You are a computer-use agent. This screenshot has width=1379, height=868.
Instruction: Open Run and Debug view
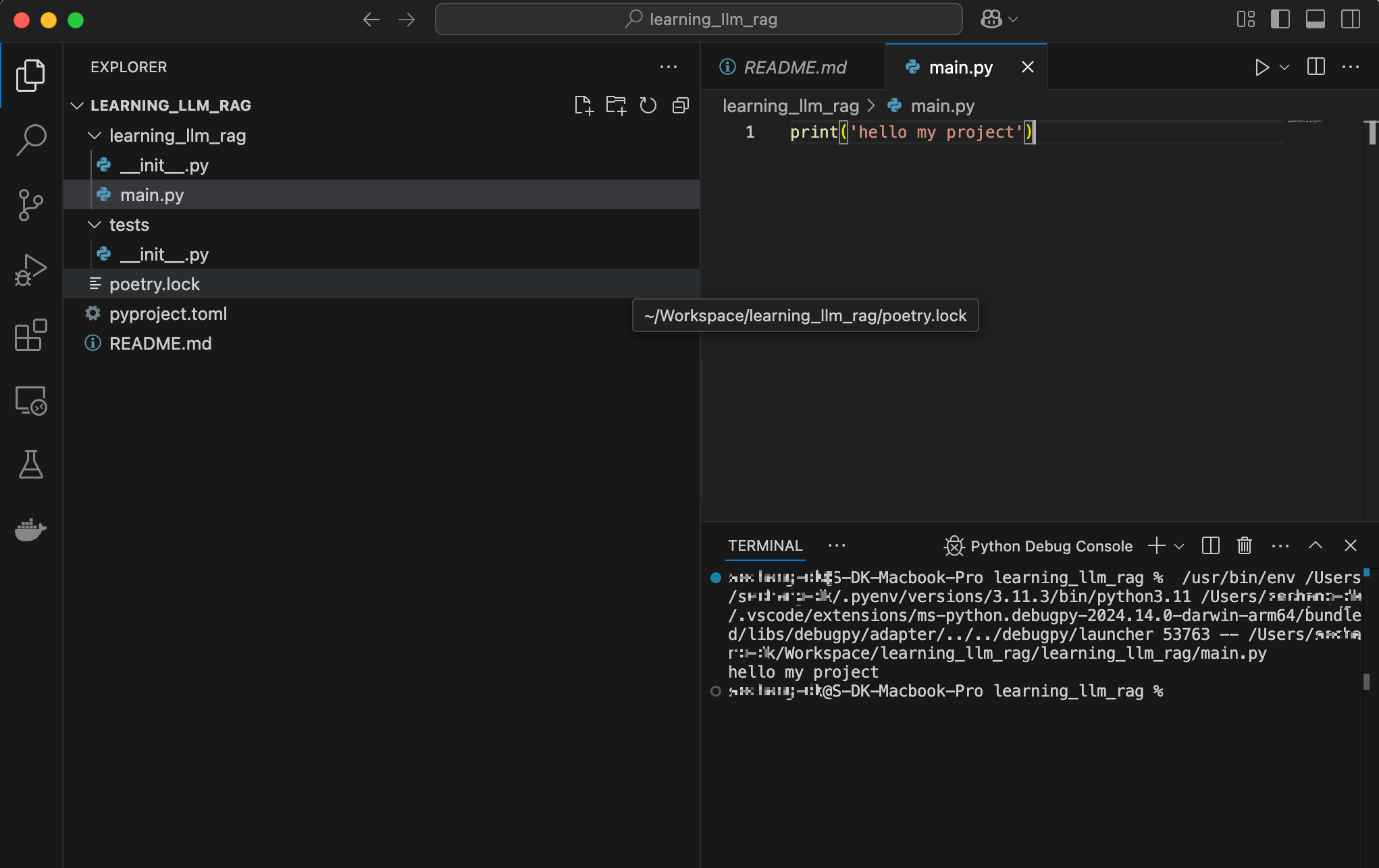coord(31,270)
